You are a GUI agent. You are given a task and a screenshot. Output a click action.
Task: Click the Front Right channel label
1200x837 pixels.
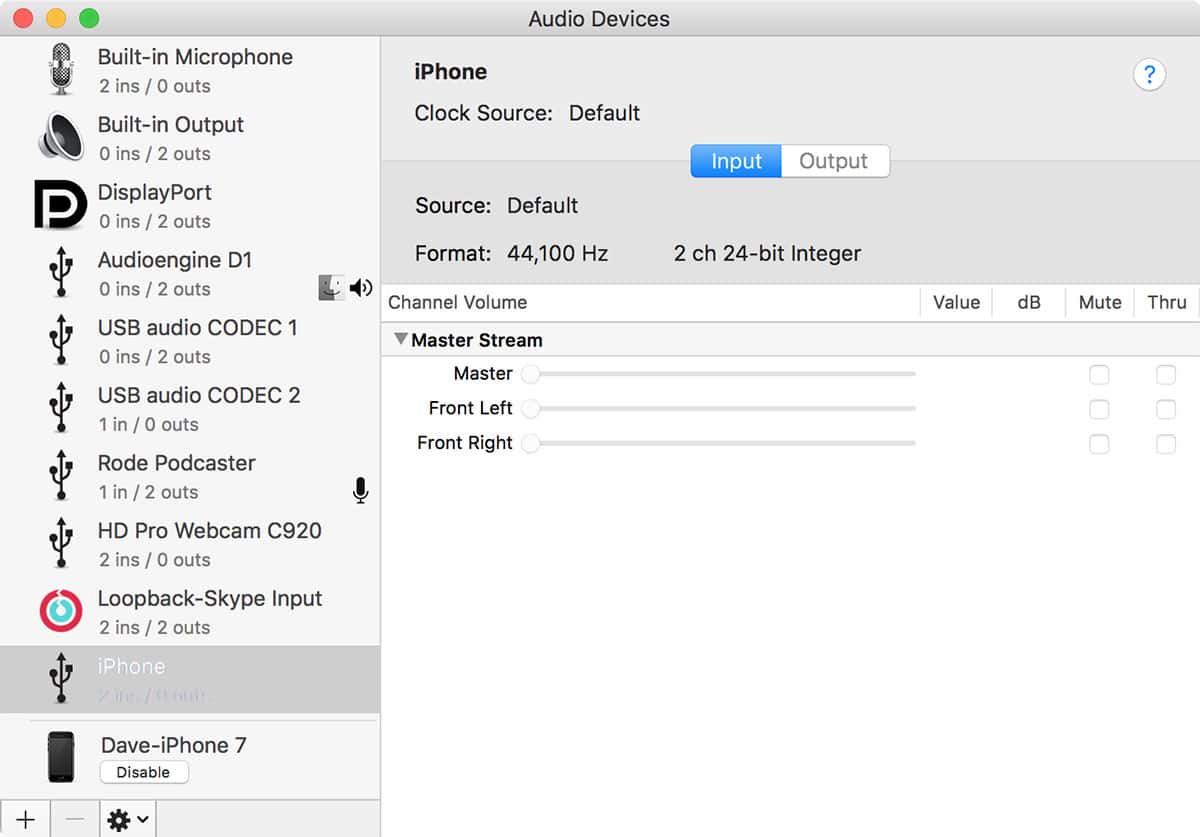pyautogui.click(x=465, y=443)
